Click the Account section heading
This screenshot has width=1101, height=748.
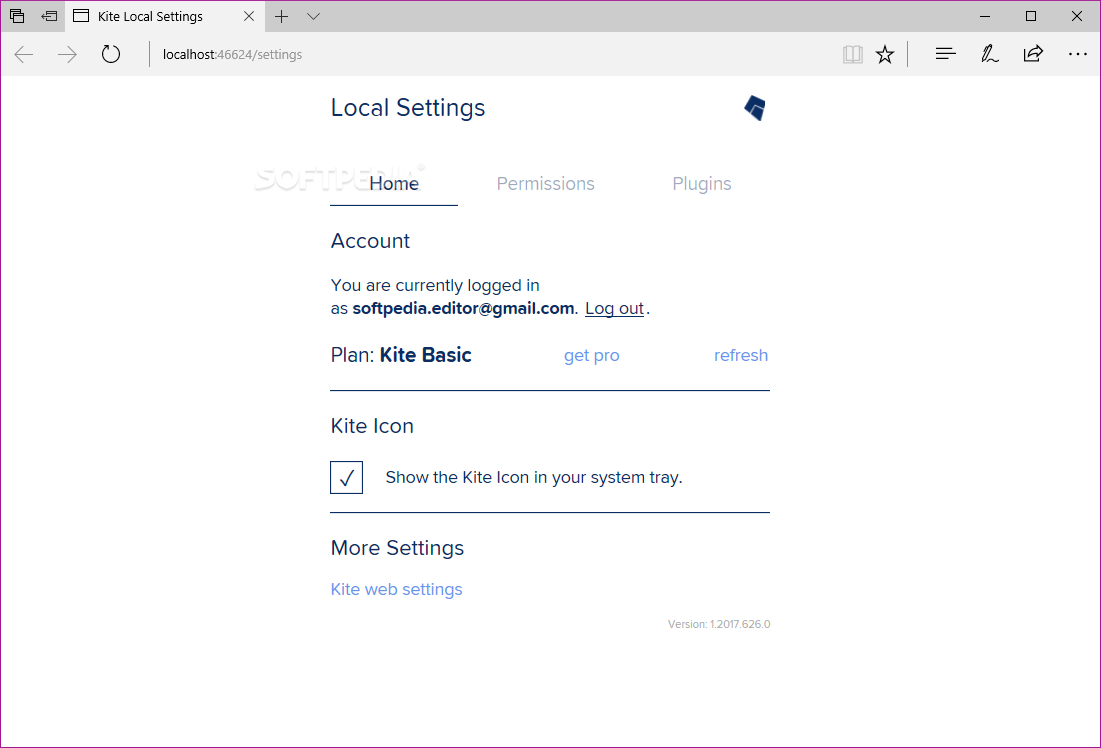point(370,241)
